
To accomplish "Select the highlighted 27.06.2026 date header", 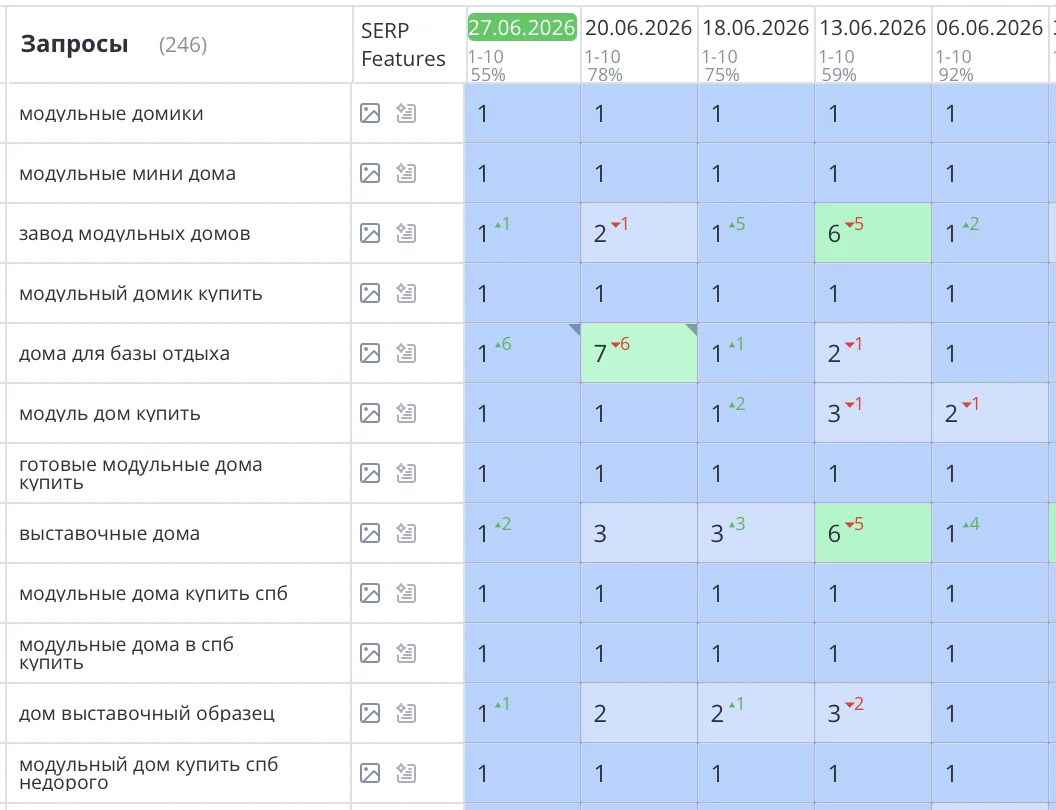I will point(522,28).
